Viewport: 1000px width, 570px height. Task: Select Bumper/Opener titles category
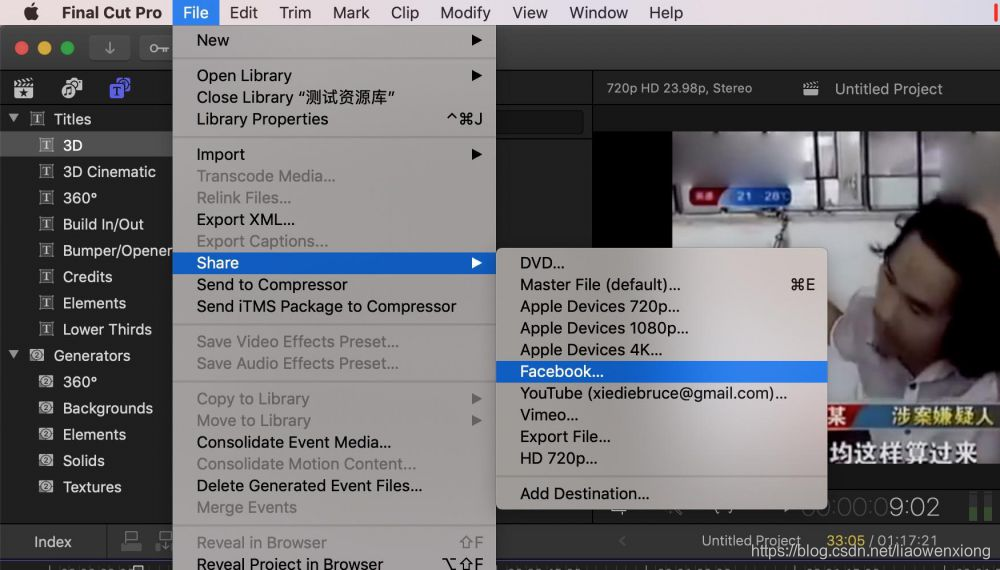point(86,251)
